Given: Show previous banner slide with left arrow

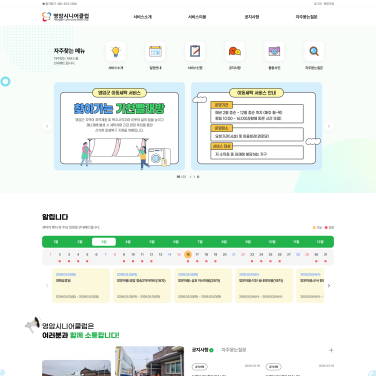Looking at the screenshot, I should pyautogui.click(x=47, y=126).
